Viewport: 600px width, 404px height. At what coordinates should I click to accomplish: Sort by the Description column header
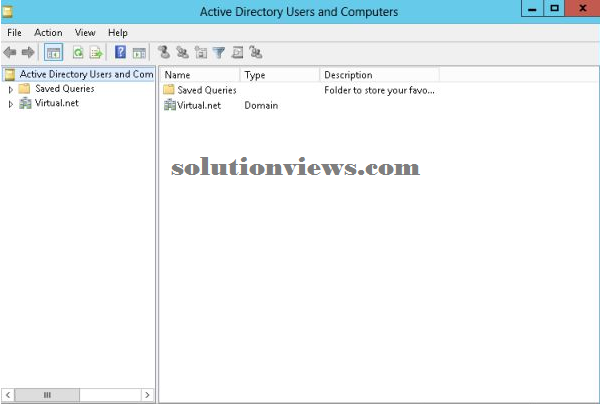pos(379,75)
